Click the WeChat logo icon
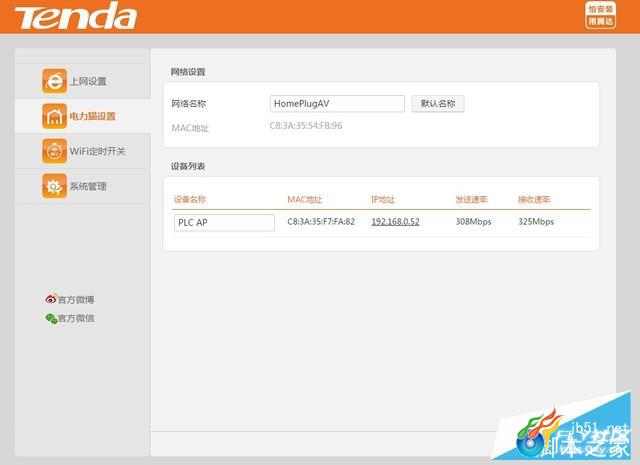 (51, 318)
